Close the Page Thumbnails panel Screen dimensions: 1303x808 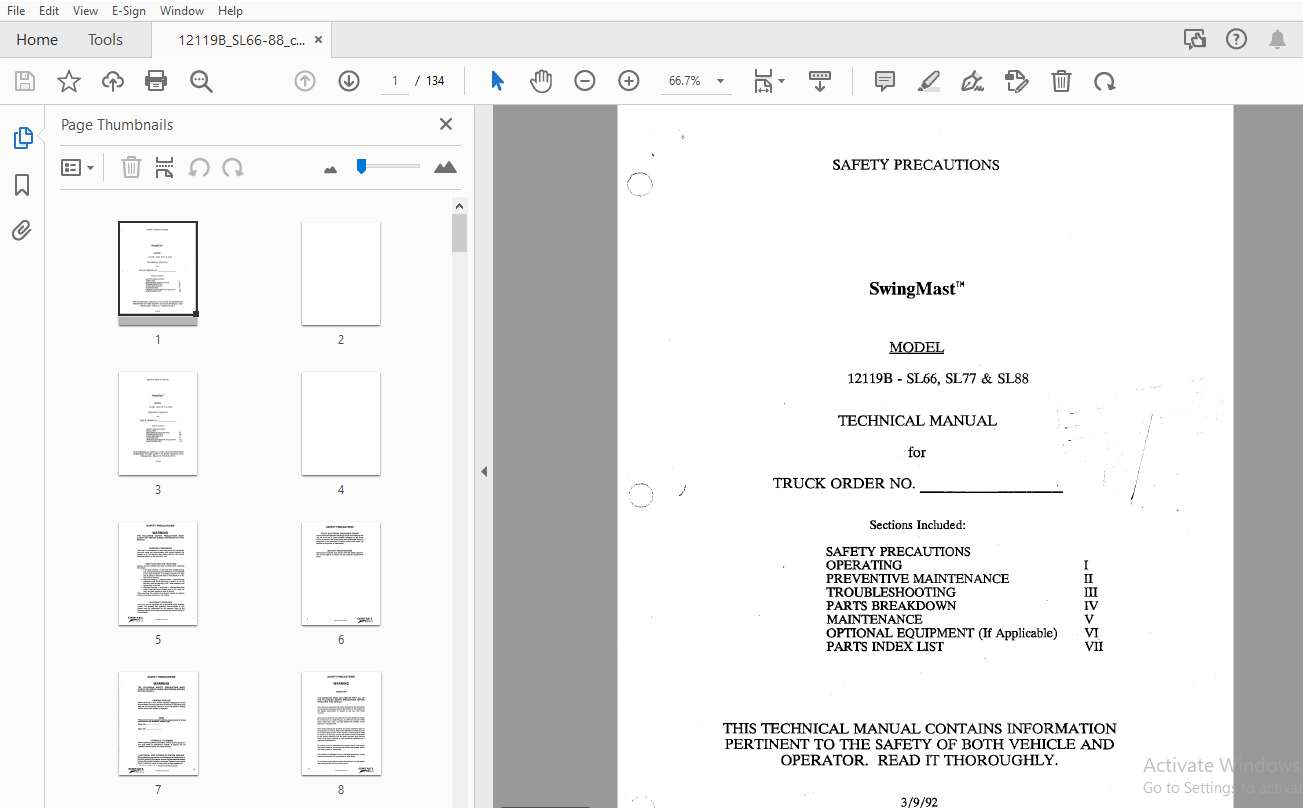[x=446, y=124]
